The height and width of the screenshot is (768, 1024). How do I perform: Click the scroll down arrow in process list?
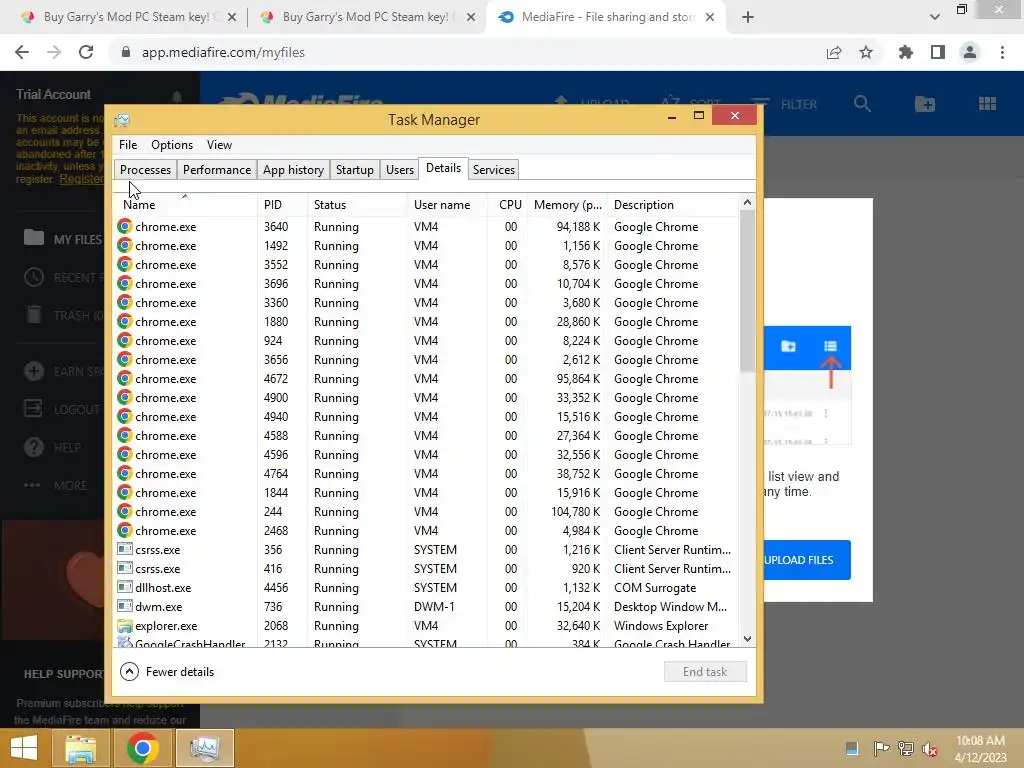pyautogui.click(x=747, y=639)
